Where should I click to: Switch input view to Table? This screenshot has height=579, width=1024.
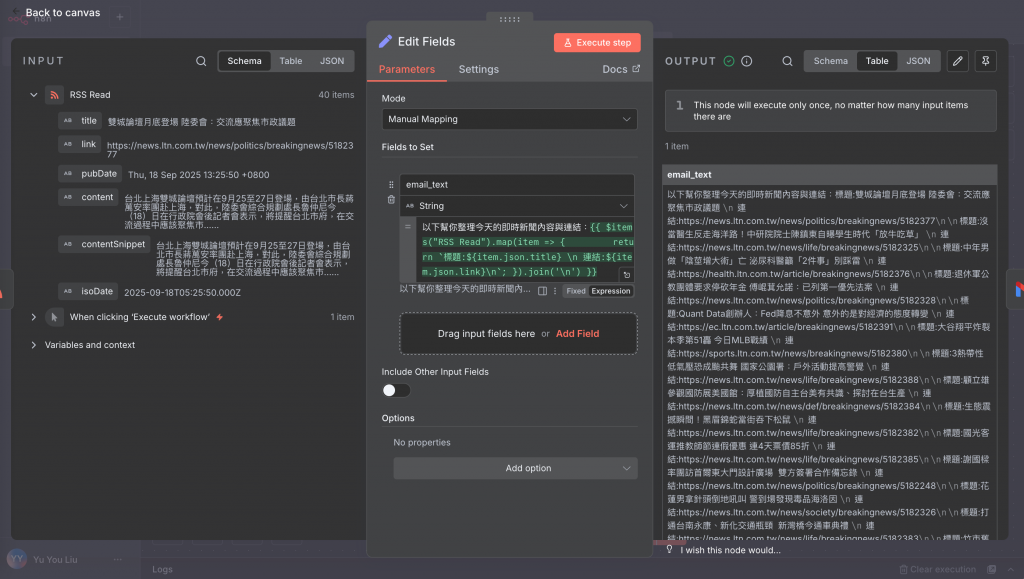(x=291, y=61)
